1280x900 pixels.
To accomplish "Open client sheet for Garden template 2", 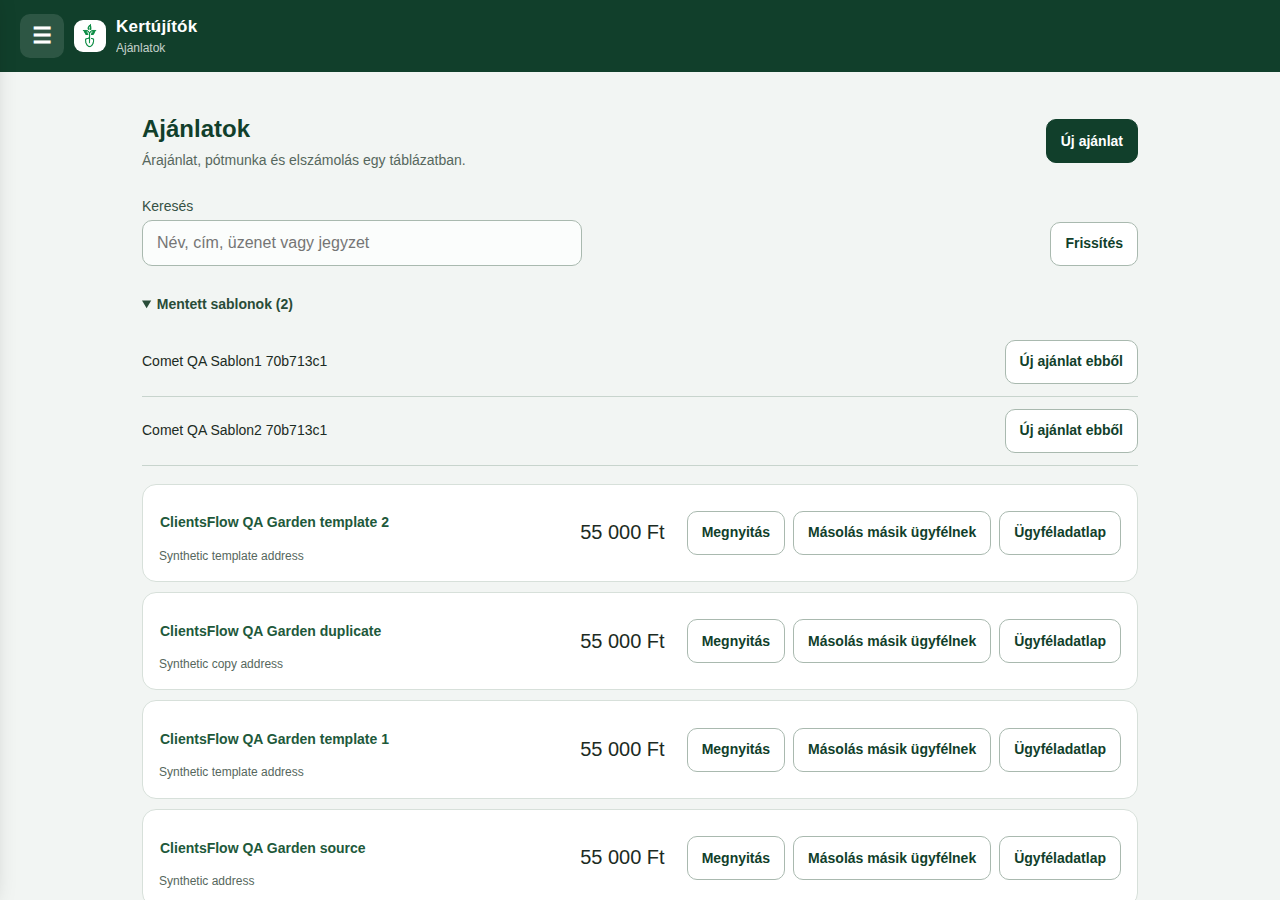I will 1060,533.
